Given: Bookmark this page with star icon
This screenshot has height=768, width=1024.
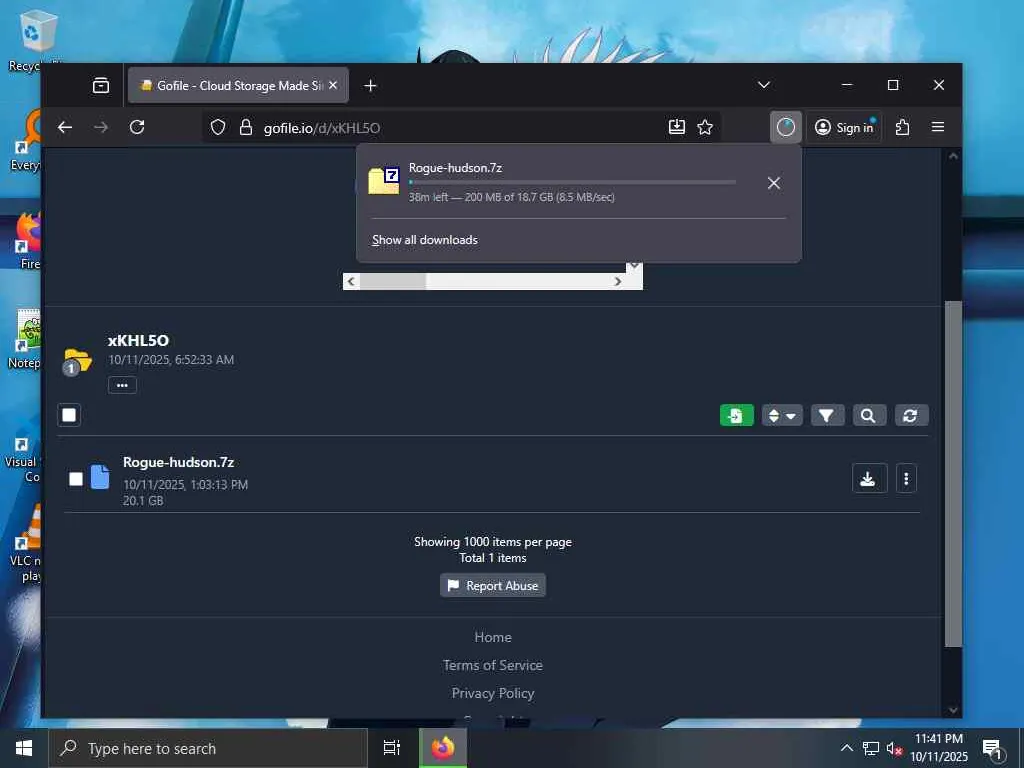Looking at the screenshot, I should tap(705, 127).
